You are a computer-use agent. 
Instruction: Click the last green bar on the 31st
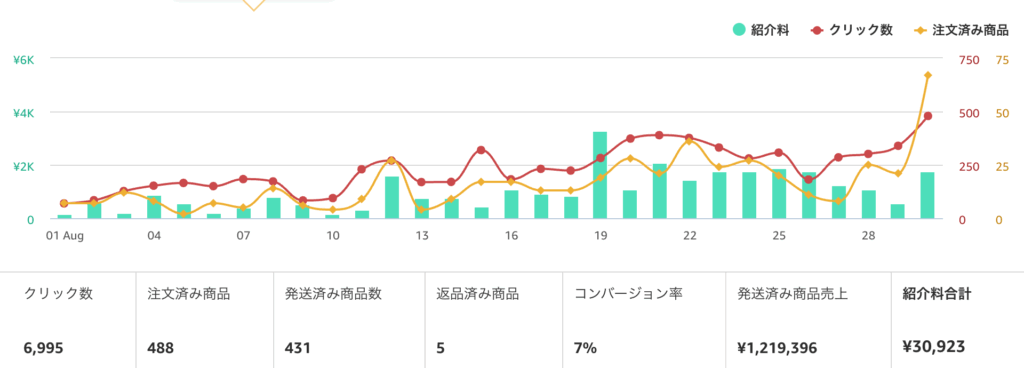[x=927, y=196]
